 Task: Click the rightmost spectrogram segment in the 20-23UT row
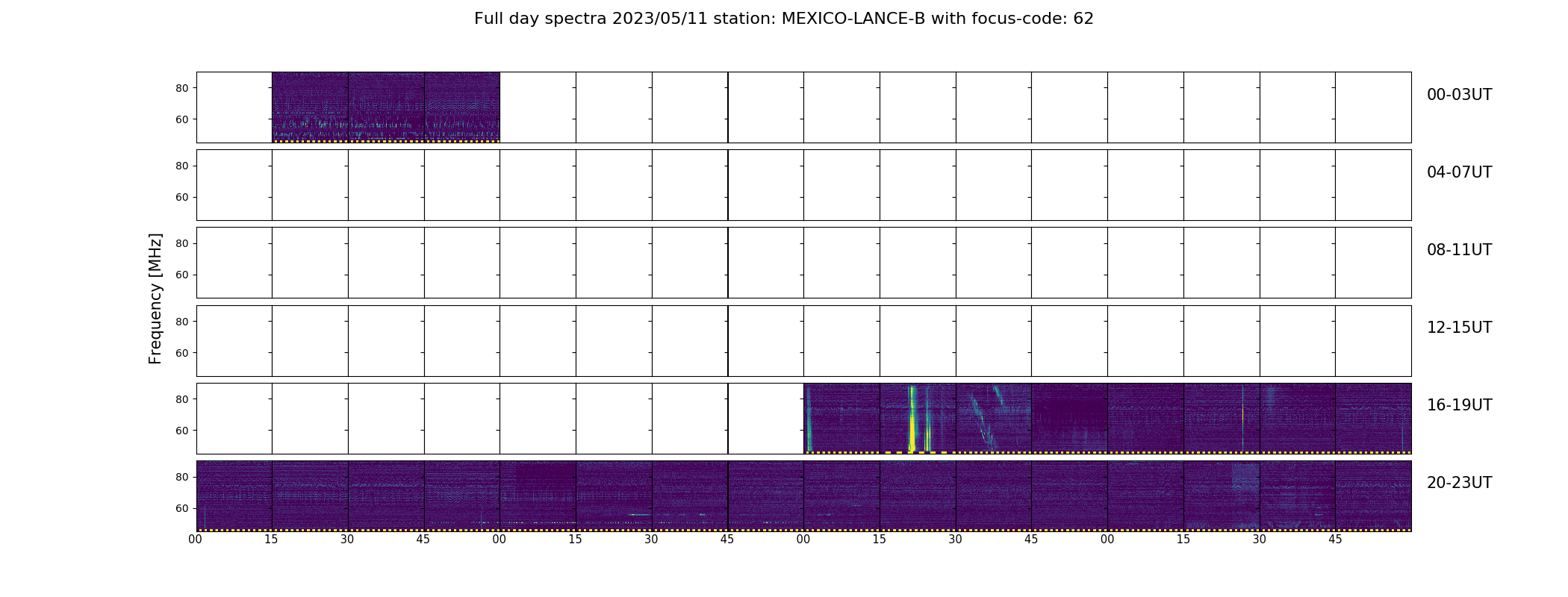[x=1373, y=496]
